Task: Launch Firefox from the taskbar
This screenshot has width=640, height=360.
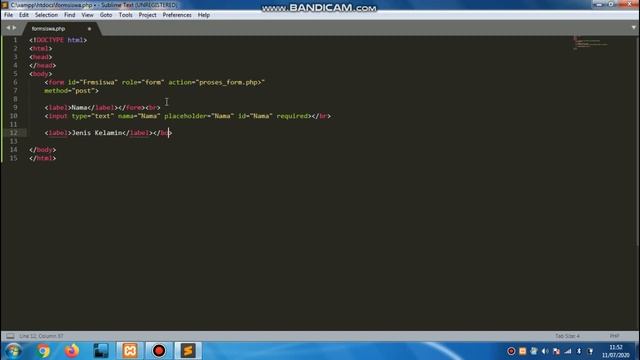Action: [x=72, y=351]
